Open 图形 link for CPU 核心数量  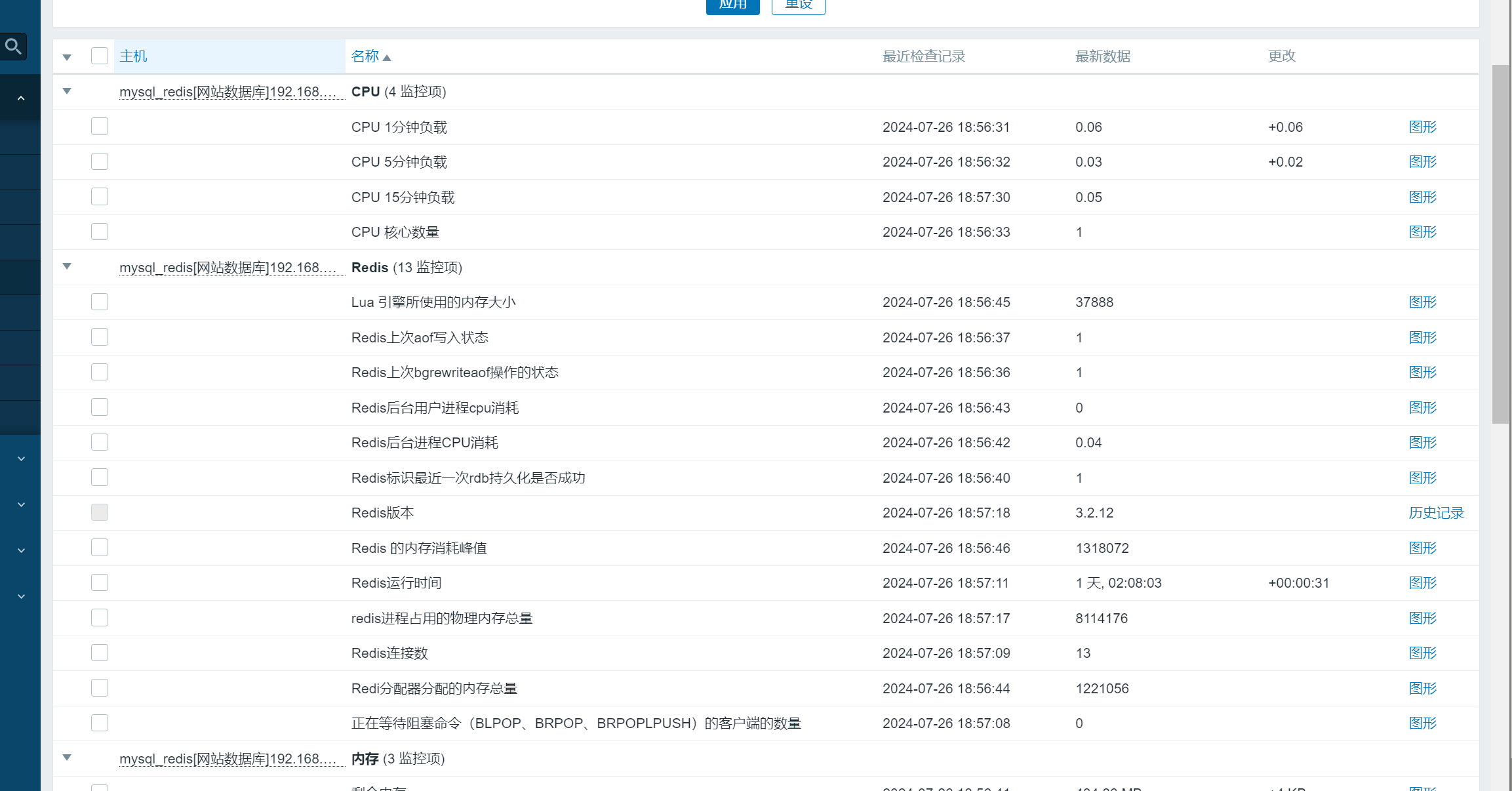[x=1422, y=232]
